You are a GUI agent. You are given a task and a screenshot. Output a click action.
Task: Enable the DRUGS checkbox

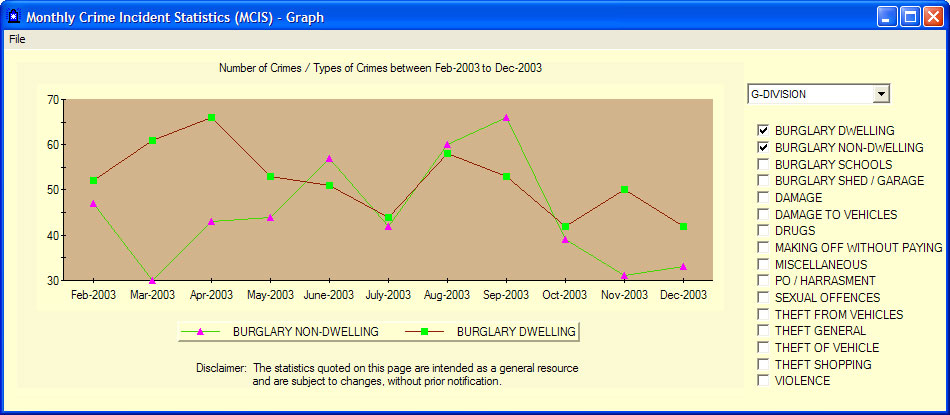pos(764,231)
